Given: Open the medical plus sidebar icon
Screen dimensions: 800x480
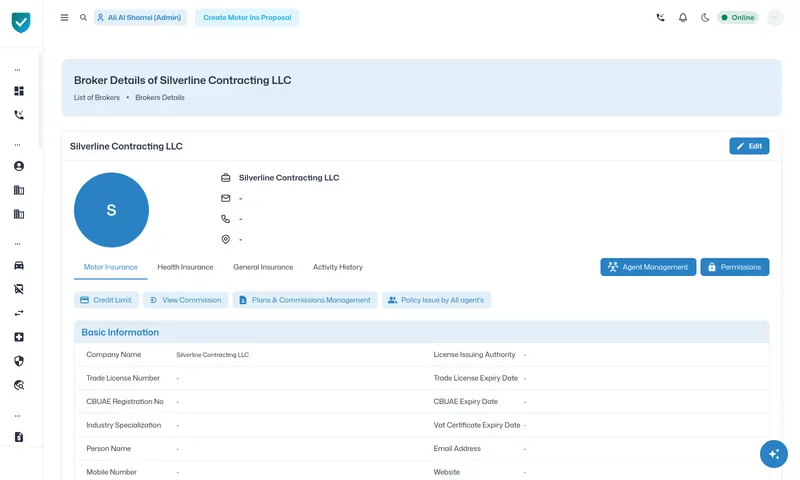Looking at the screenshot, I should coord(19,337).
